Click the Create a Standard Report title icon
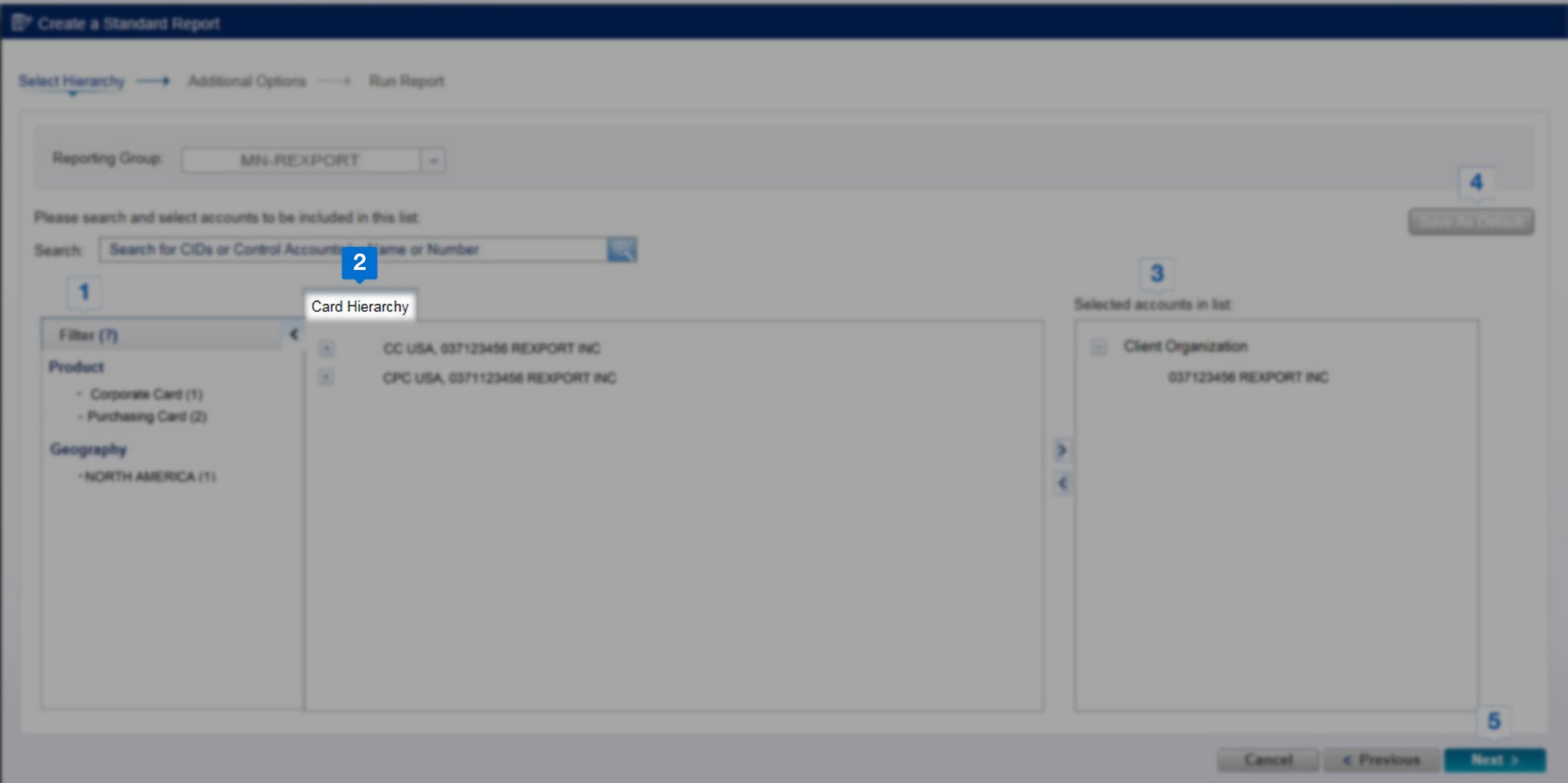The width and height of the screenshot is (1568, 783). 21,23
